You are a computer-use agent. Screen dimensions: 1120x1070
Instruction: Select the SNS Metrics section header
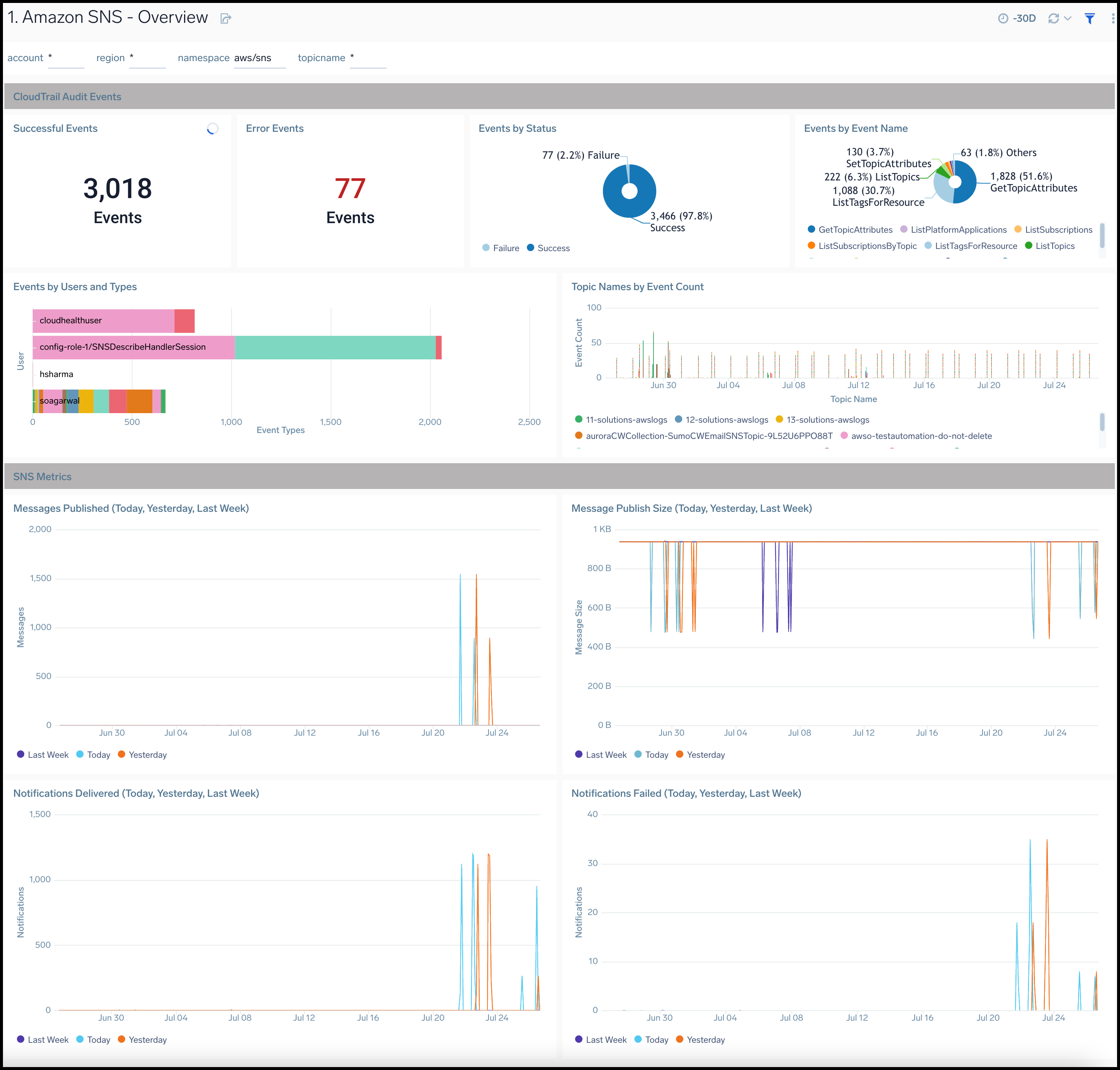pyautogui.click(x=42, y=476)
